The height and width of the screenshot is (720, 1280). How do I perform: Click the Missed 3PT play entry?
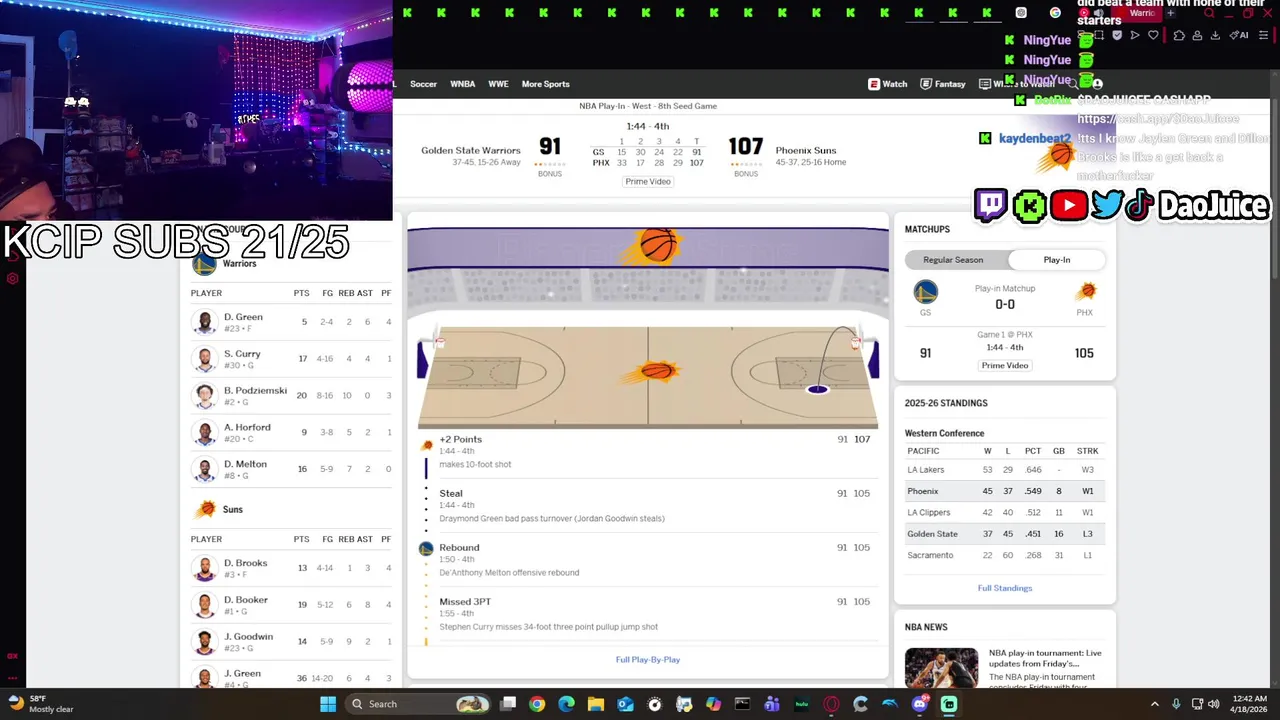[x=647, y=614]
